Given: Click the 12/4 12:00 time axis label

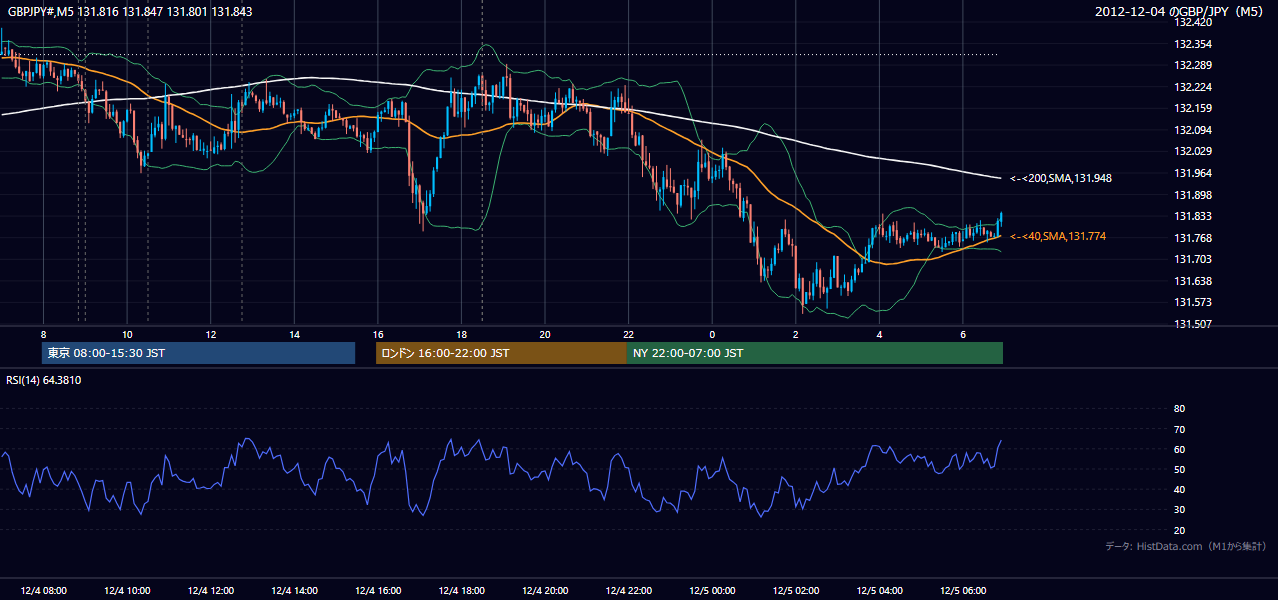Looking at the screenshot, I should (210, 591).
